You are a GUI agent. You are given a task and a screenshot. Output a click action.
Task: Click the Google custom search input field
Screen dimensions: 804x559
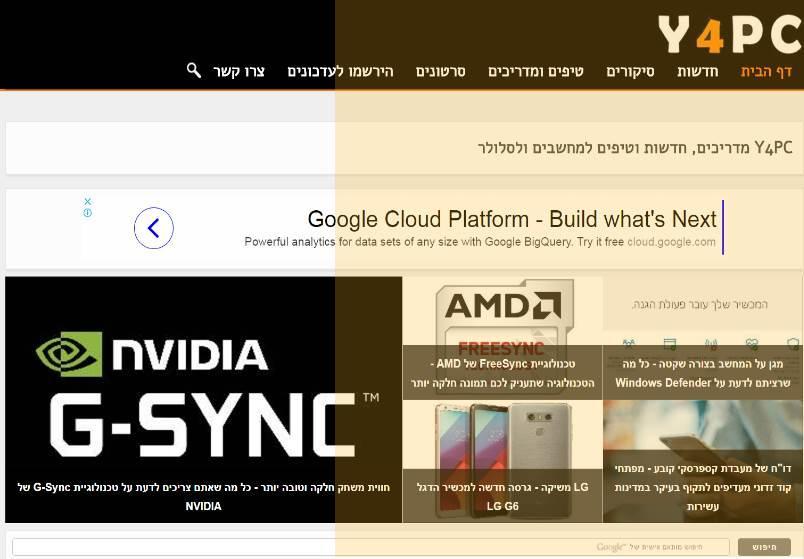point(371,547)
